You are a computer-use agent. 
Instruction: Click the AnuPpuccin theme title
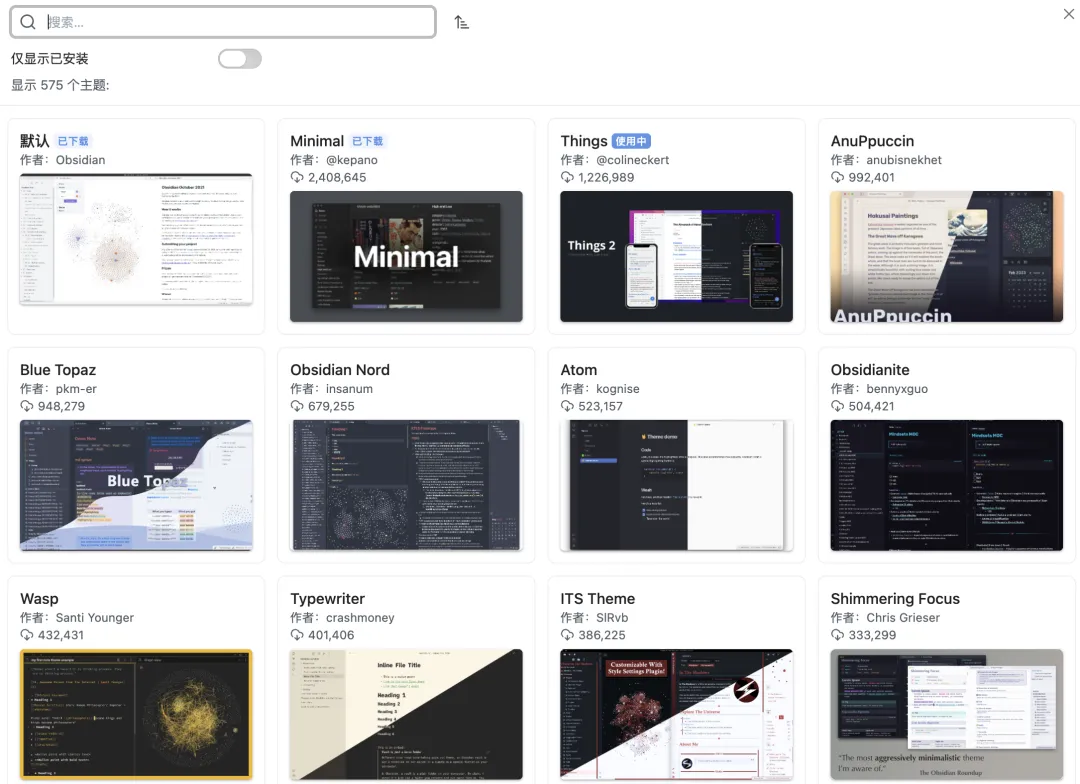click(x=872, y=141)
